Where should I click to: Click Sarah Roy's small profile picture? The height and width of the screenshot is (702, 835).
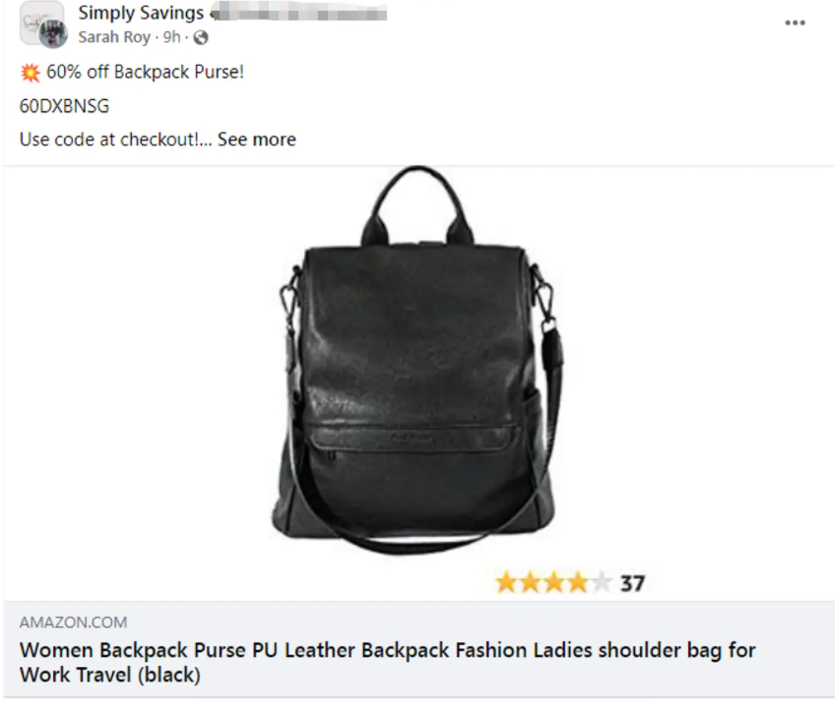(x=53, y=35)
